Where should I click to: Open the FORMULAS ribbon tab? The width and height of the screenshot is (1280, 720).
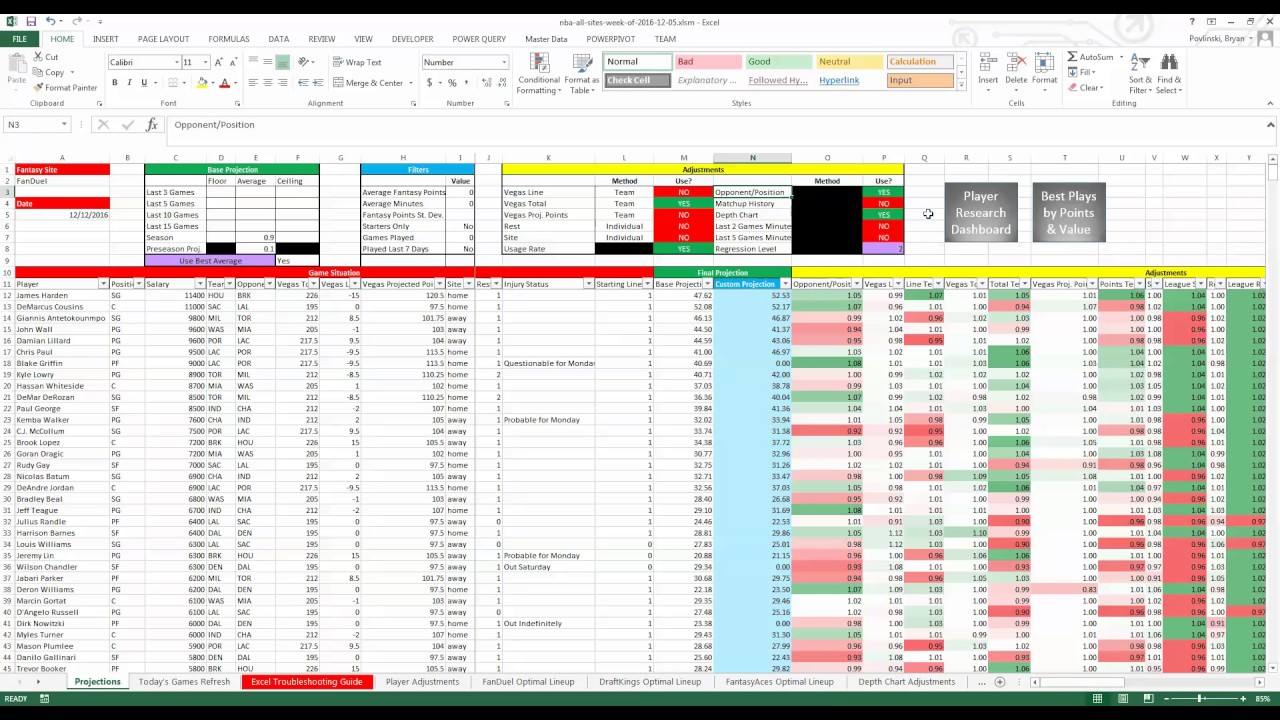tap(229, 39)
